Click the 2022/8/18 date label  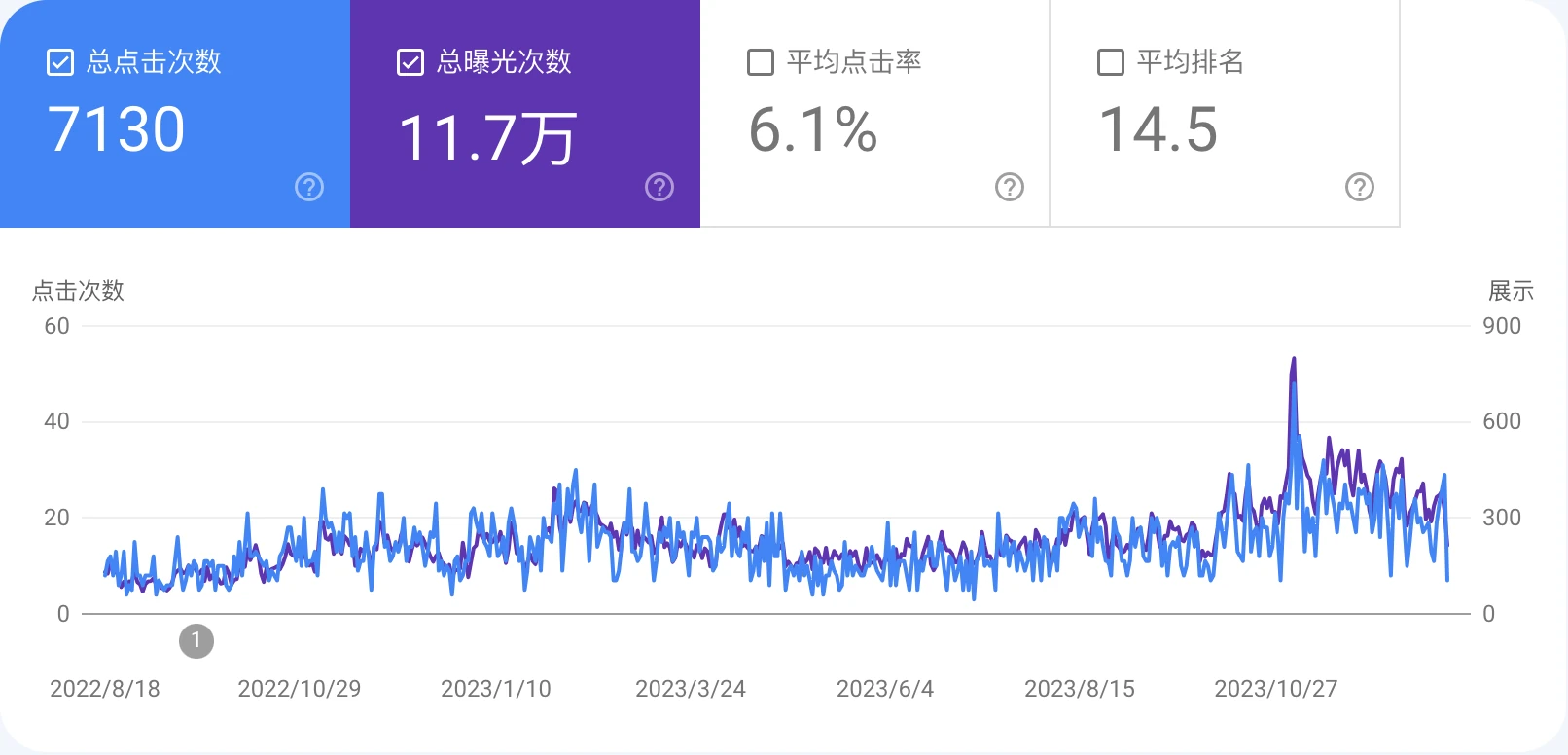click(x=105, y=689)
